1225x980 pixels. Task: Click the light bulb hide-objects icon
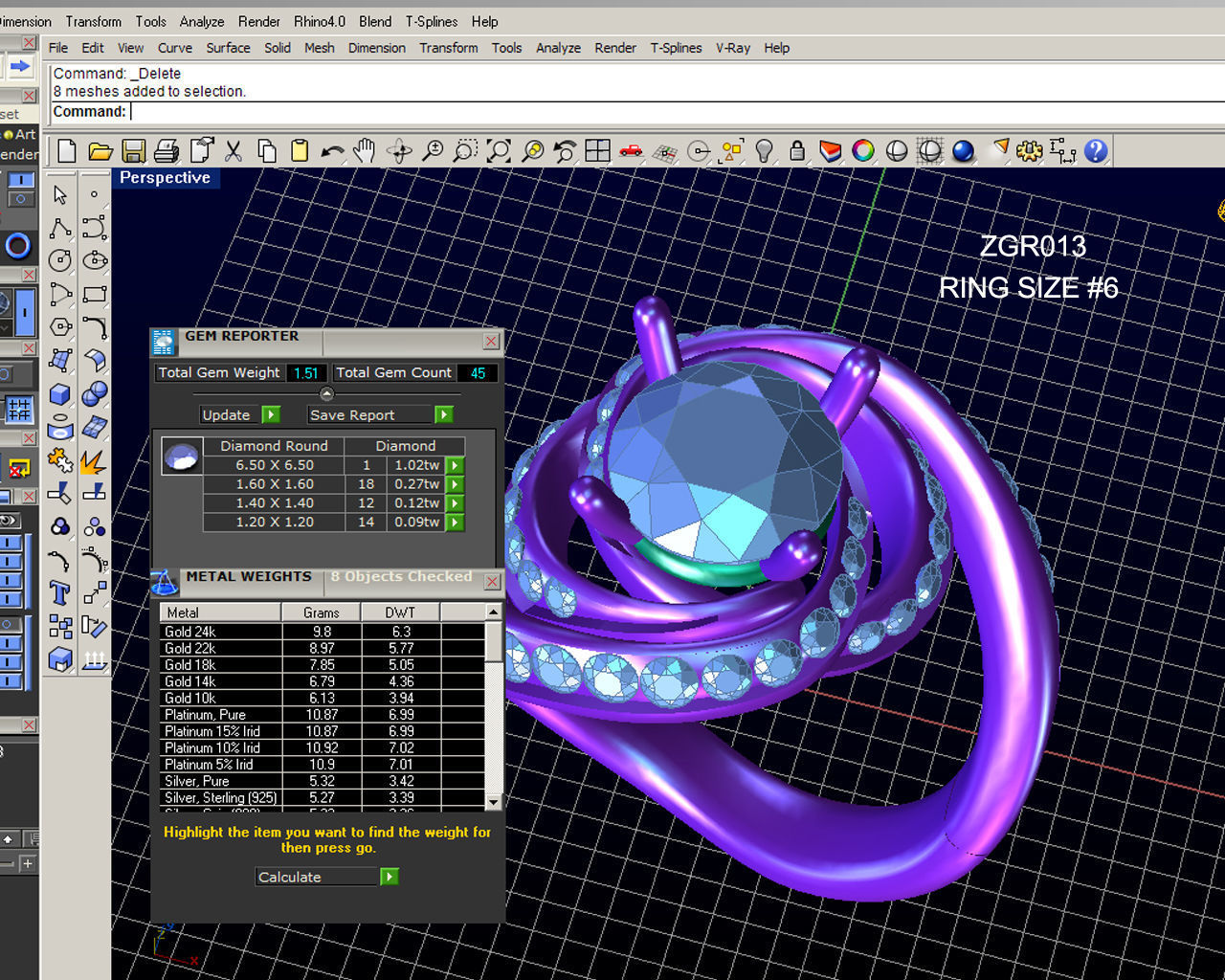[764, 150]
